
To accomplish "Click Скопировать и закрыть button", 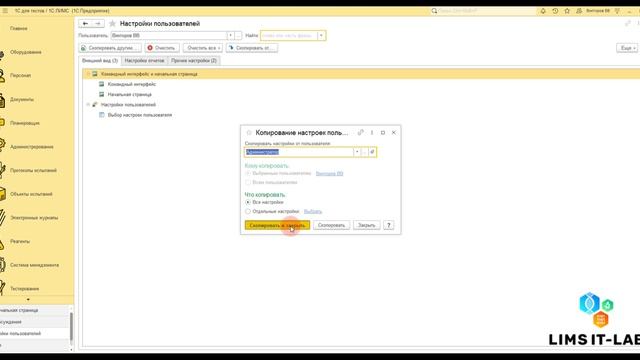I will pyautogui.click(x=277, y=225).
